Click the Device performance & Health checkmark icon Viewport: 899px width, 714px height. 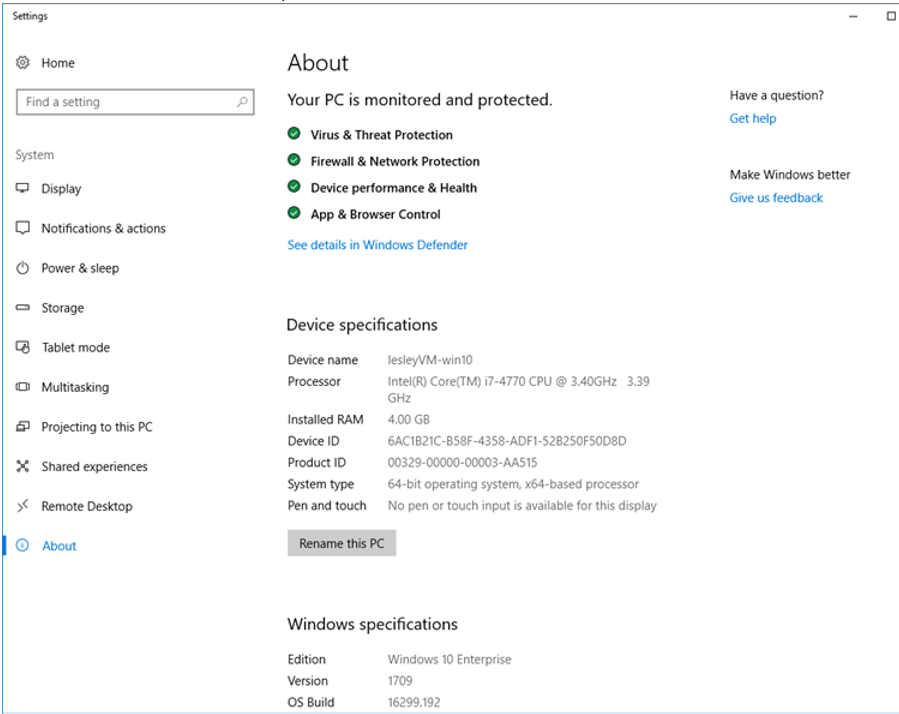pyautogui.click(x=294, y=186)
